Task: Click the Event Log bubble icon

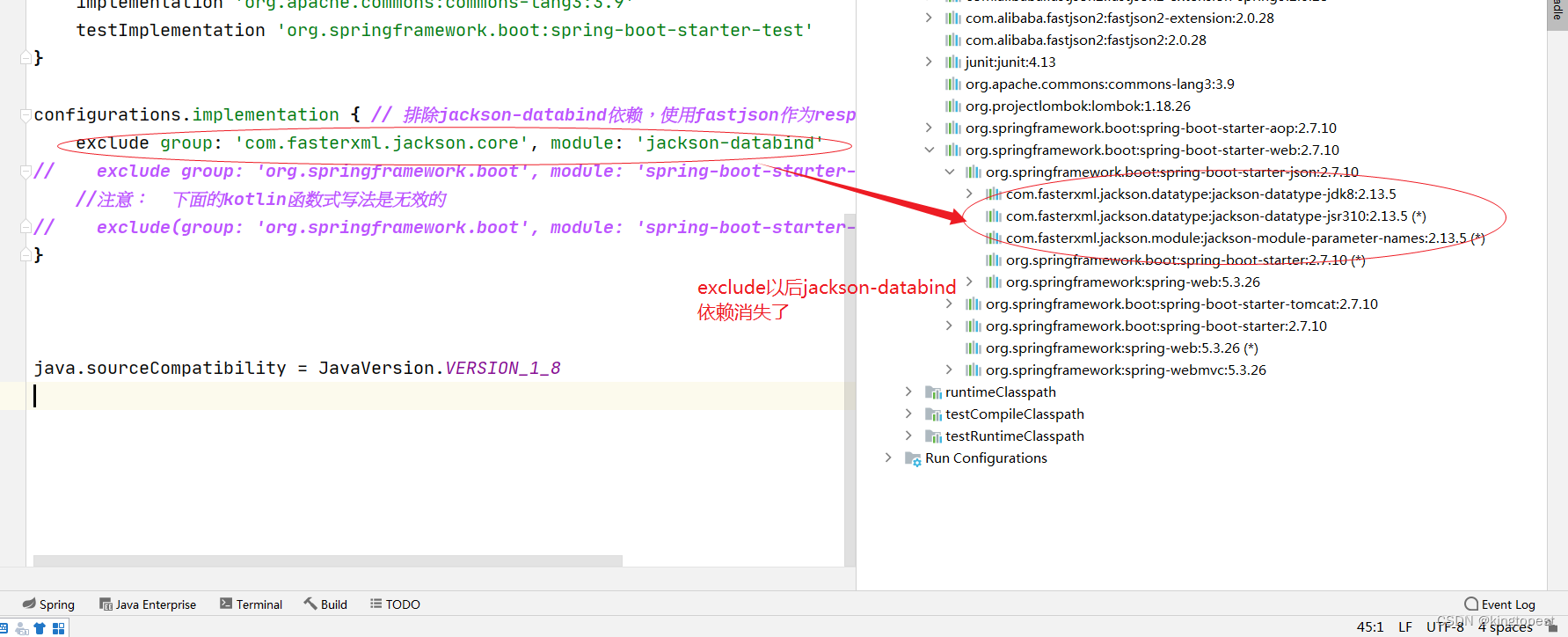Action: [1471, 604]
